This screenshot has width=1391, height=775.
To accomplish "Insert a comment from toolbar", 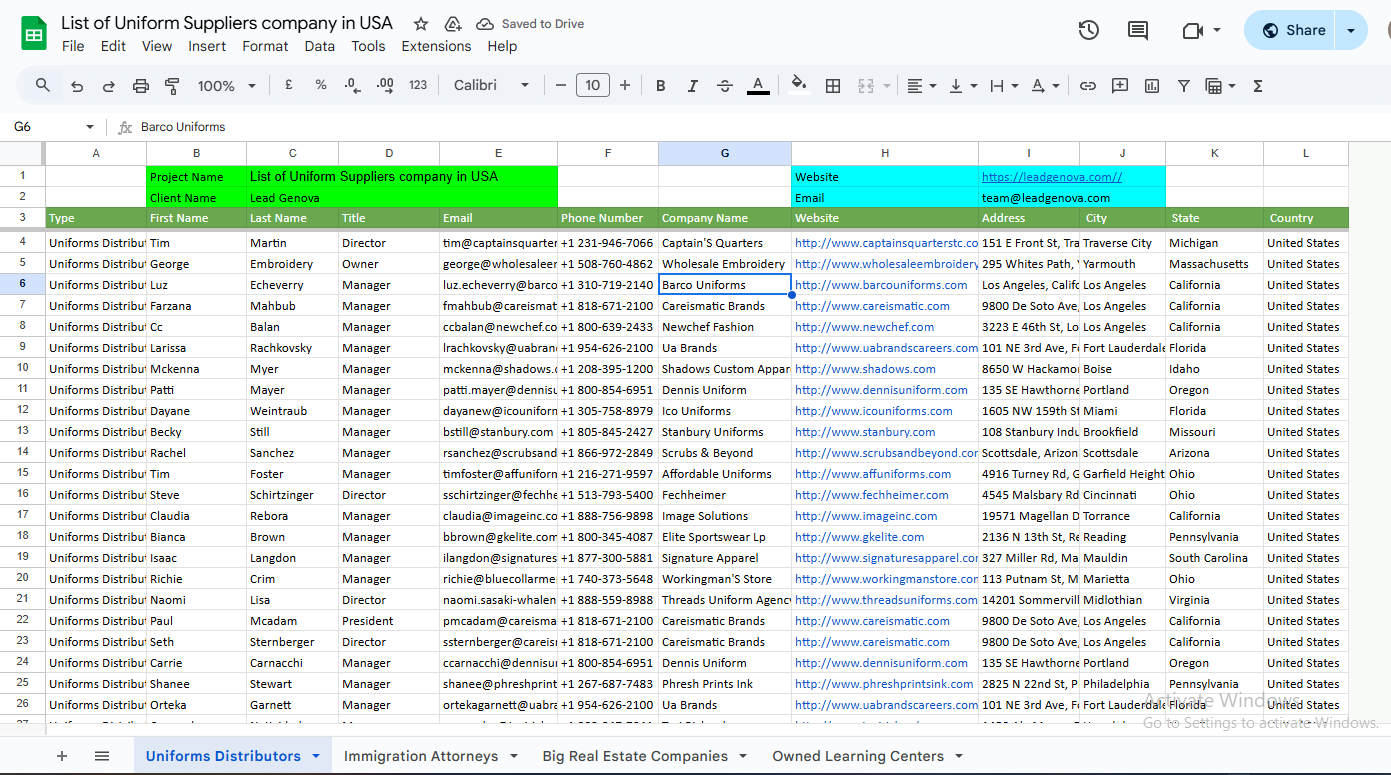I will 1120,86.
